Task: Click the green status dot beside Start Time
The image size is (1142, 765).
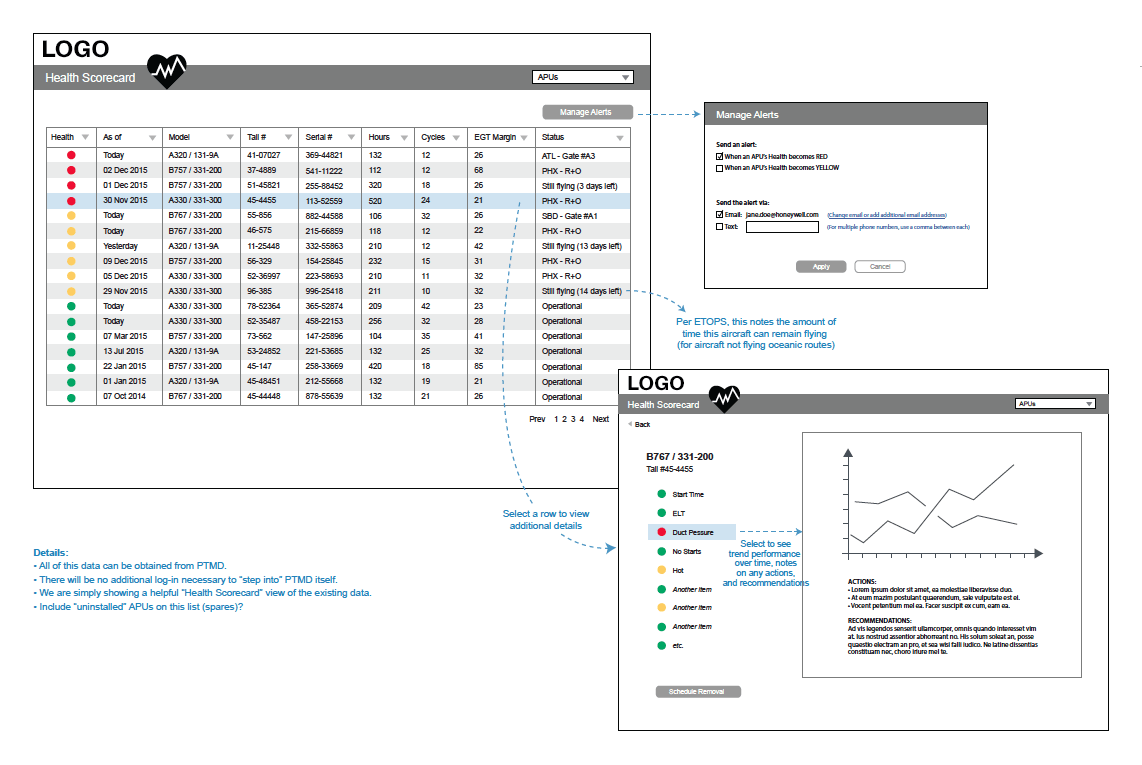Action: [x=661, y=494]
